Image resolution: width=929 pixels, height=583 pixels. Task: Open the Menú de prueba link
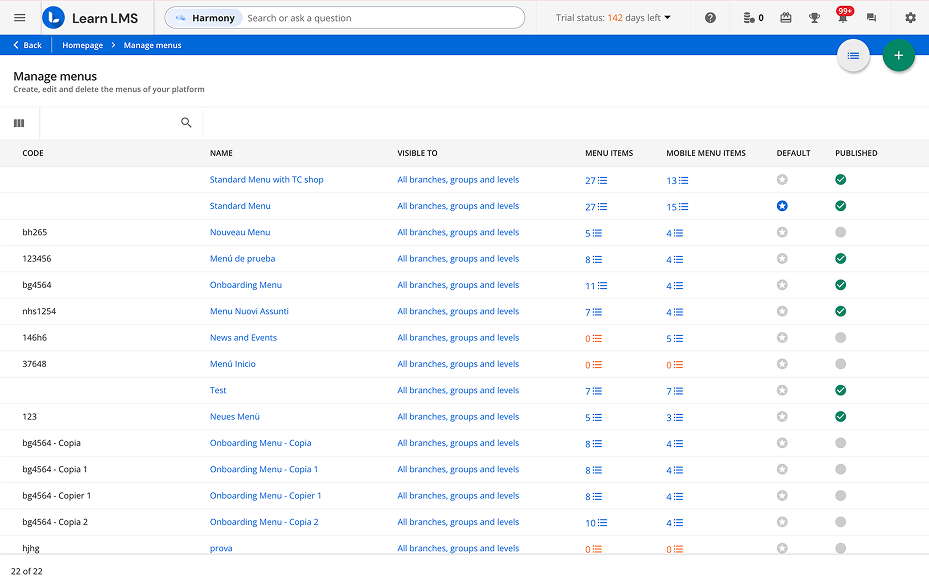pos(242,258)
